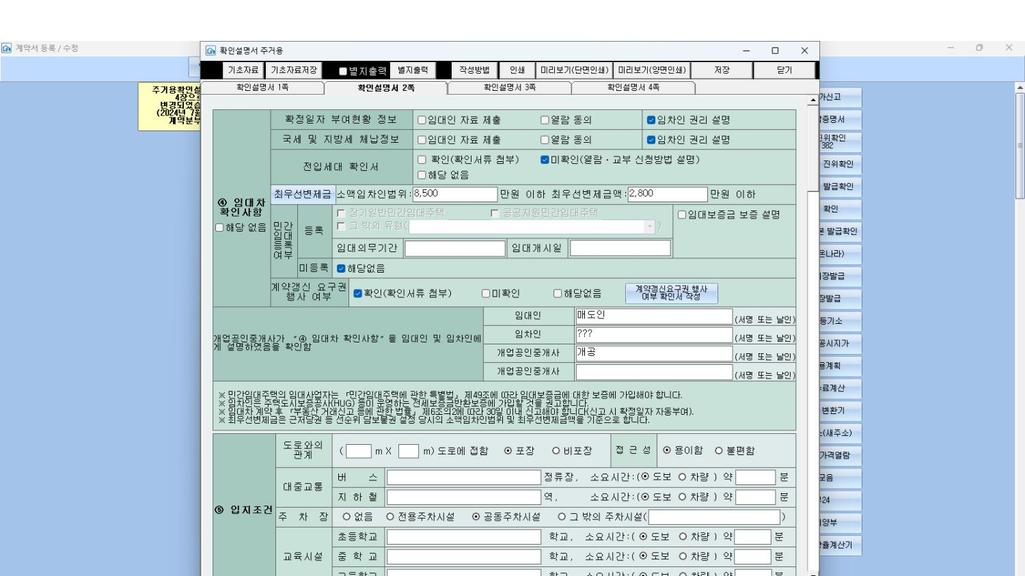Select 그 밖의 주차시설 parking option
The image size is (1025, 576).
click(562, 517)
